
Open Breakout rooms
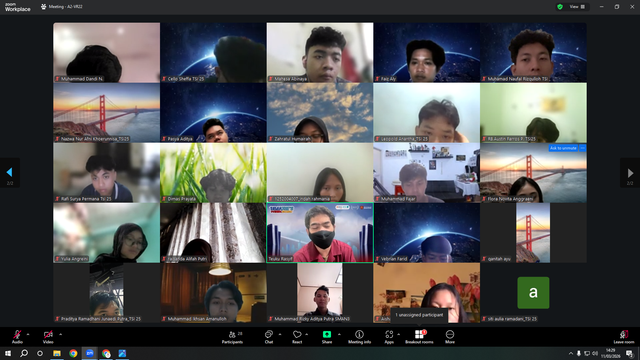pos(419,337)
